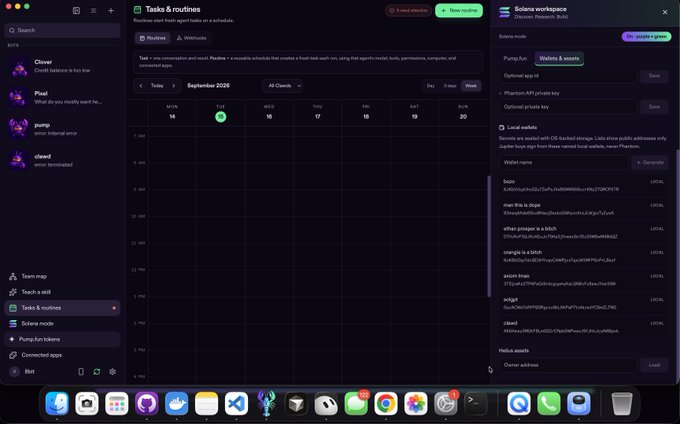The image size is (680, 424).
Task: Select the man this is dope wallet
Action: [x=583, y=209]
